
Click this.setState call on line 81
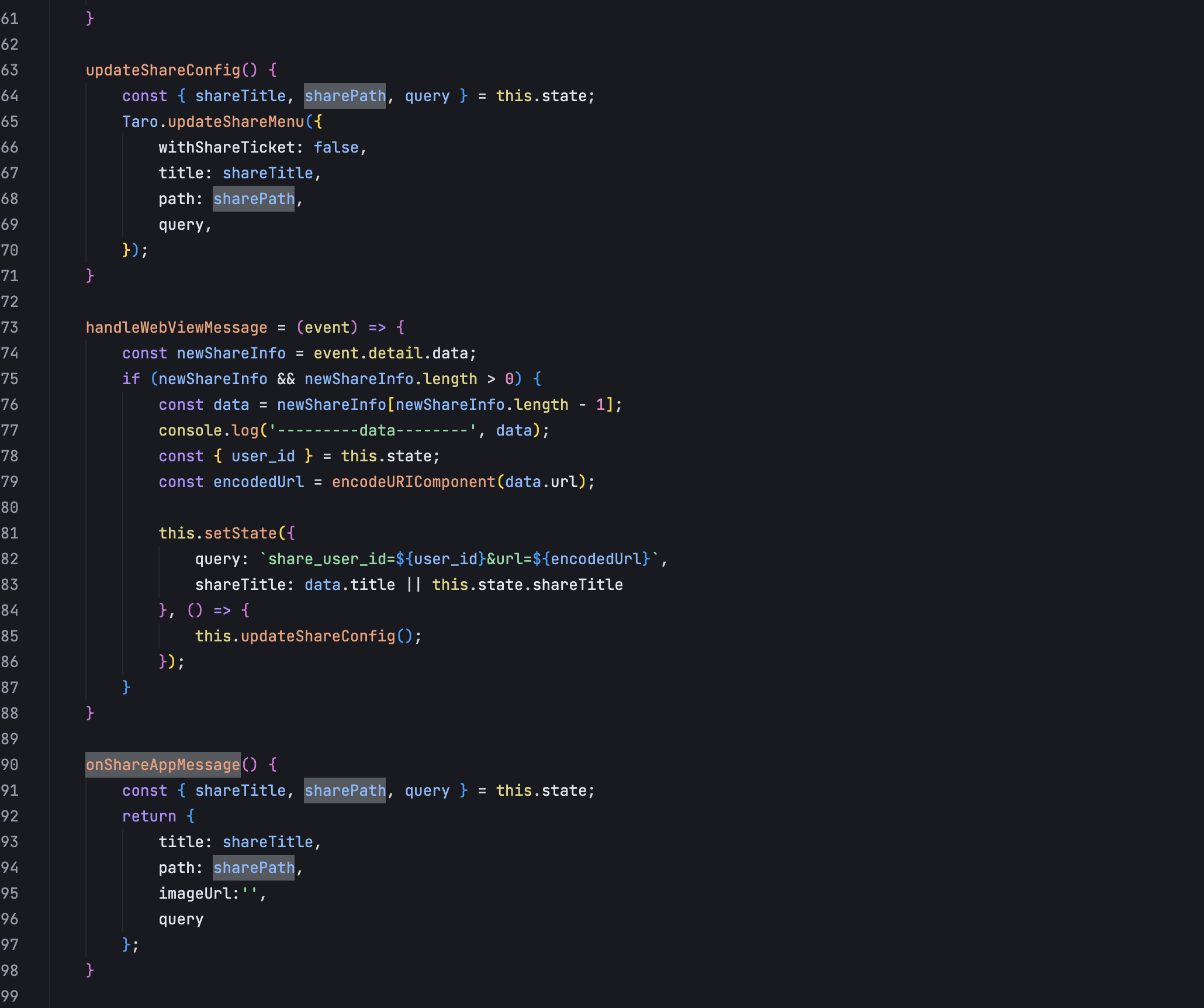coord(217,533)
